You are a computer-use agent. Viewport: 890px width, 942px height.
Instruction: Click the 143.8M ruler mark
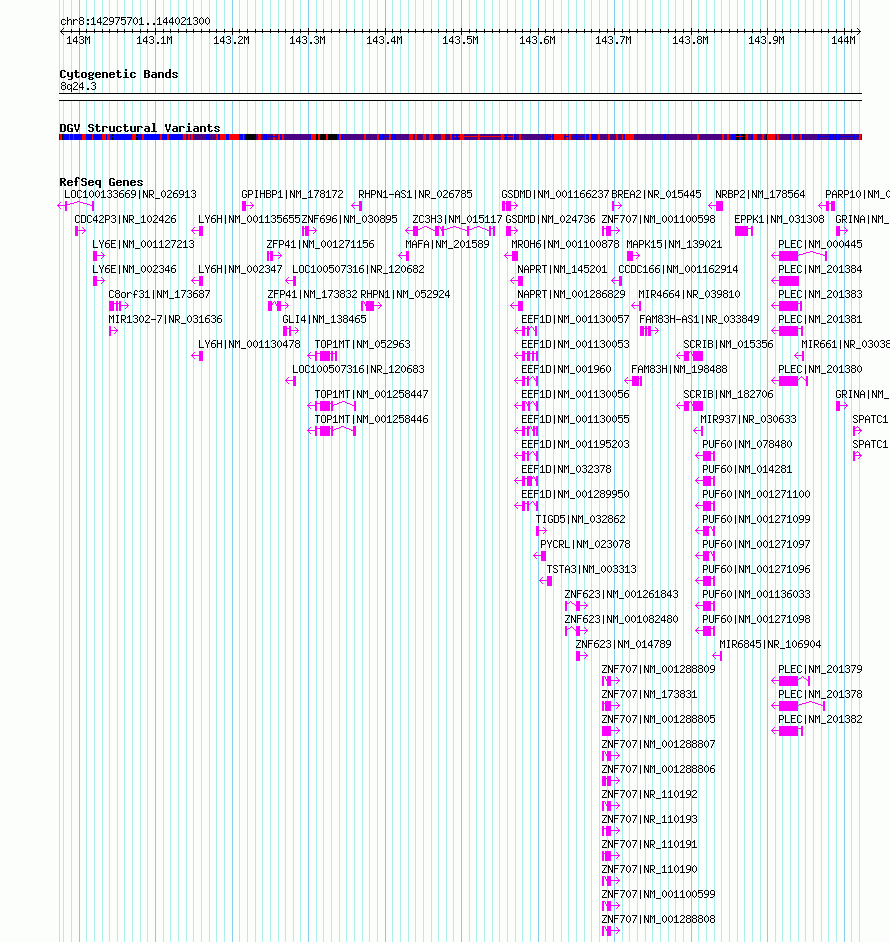690,40
